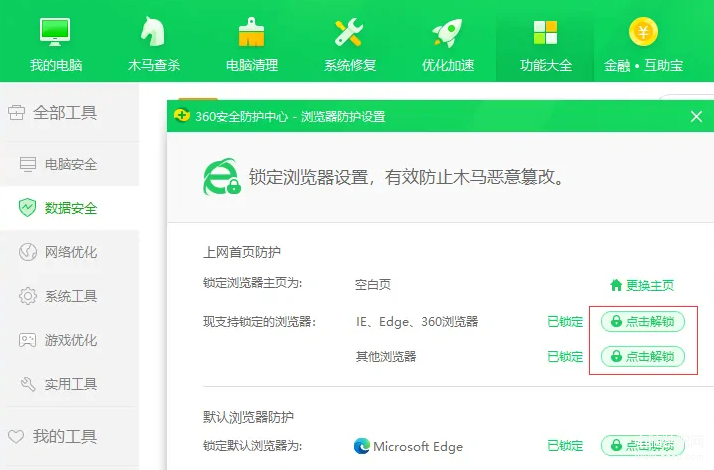Click 已锁定 status for 其他浏览器

[x=565, y=356]
